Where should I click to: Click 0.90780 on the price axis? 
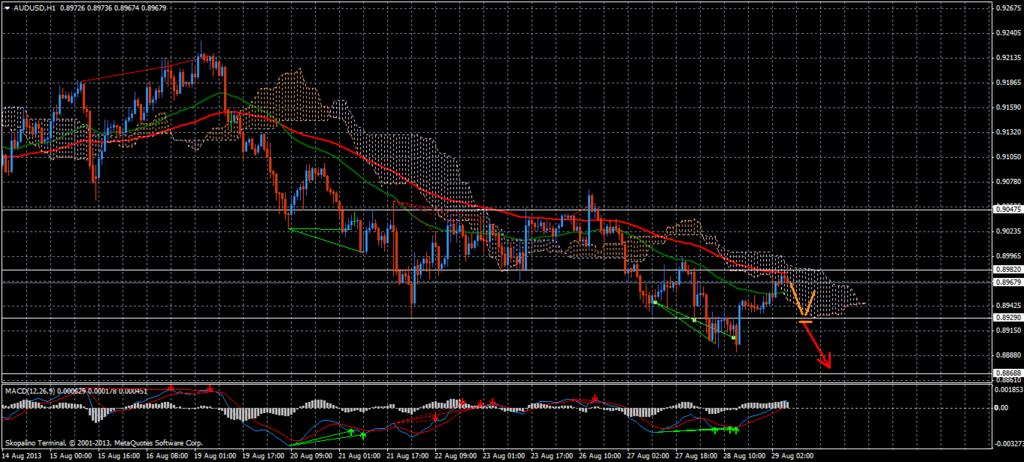pos(1007,182)
